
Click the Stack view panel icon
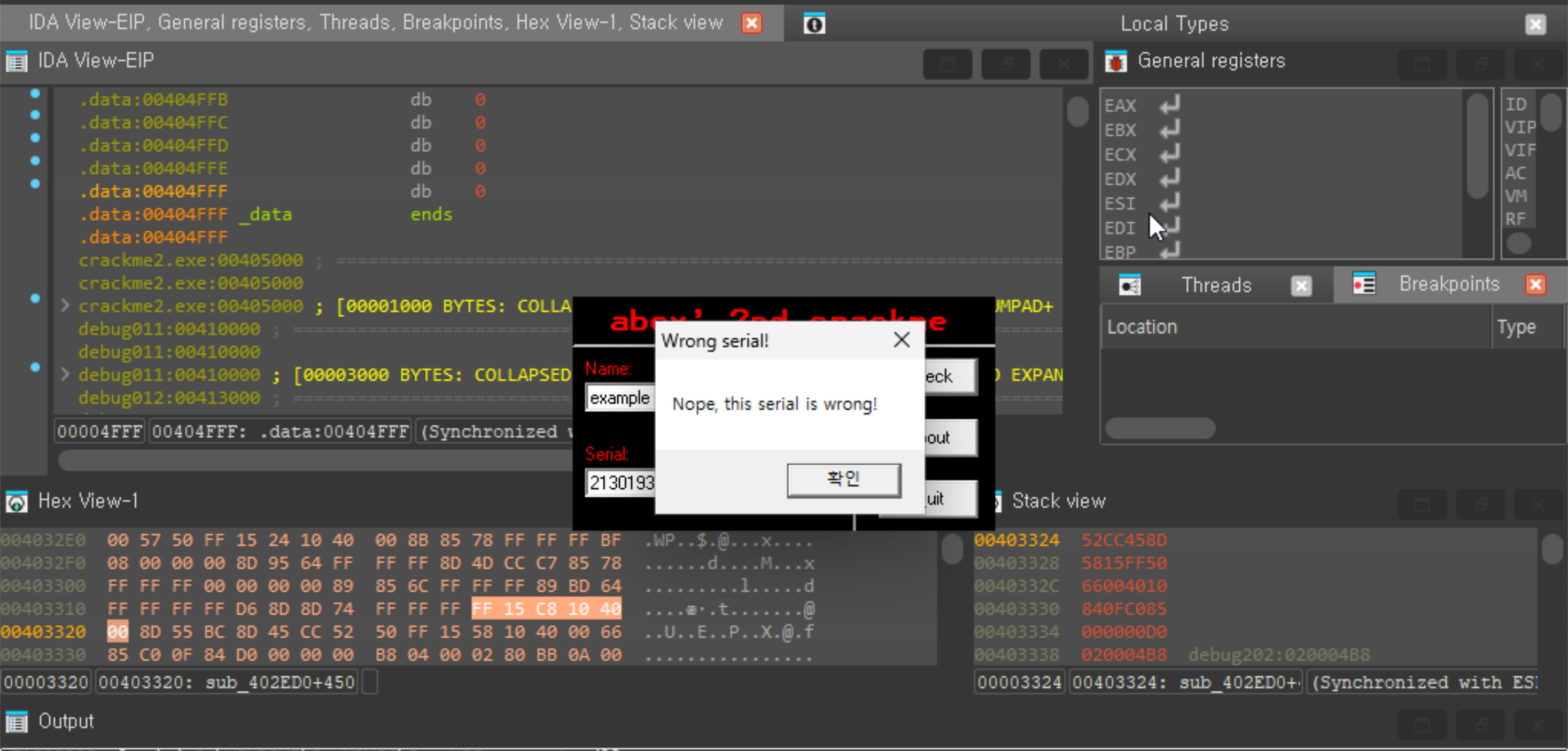(998, 501)
